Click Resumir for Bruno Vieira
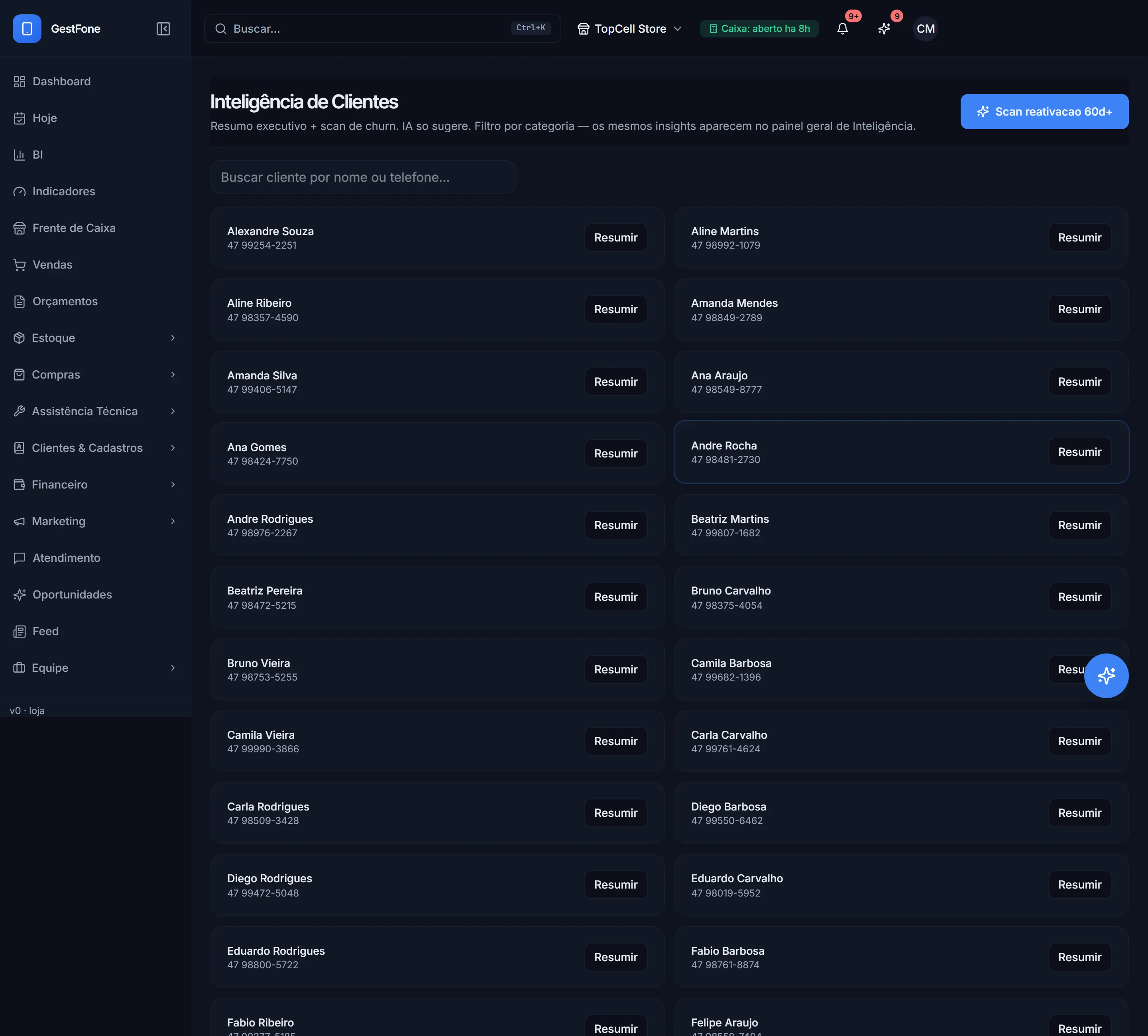This screenshot has height=1036, width=1148. (x=615, y=669)
